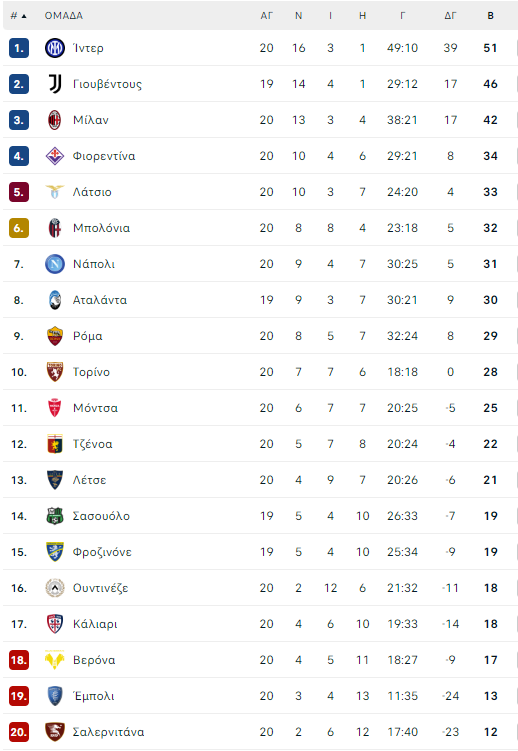
Task: Sort by the ΟΜΑΔΑ column header
Action: click(x=64, y=16)
